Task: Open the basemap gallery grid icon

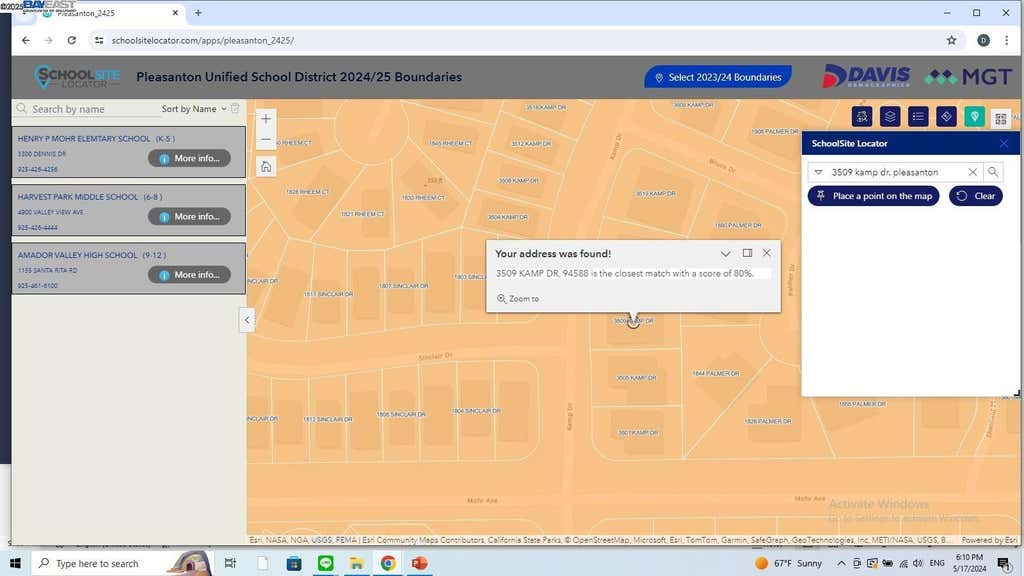Action: pos(1000,119)
